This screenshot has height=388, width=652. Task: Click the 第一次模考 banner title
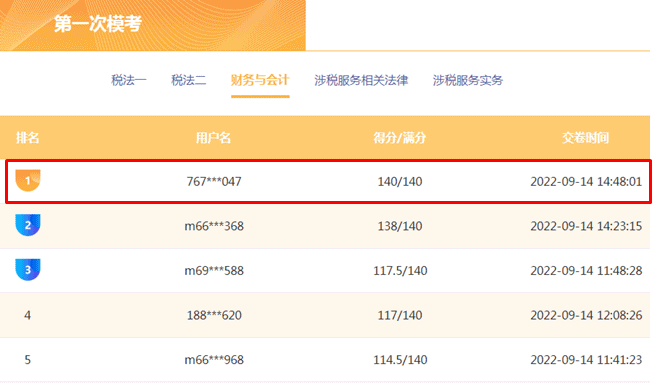click(x=98, y=24)
